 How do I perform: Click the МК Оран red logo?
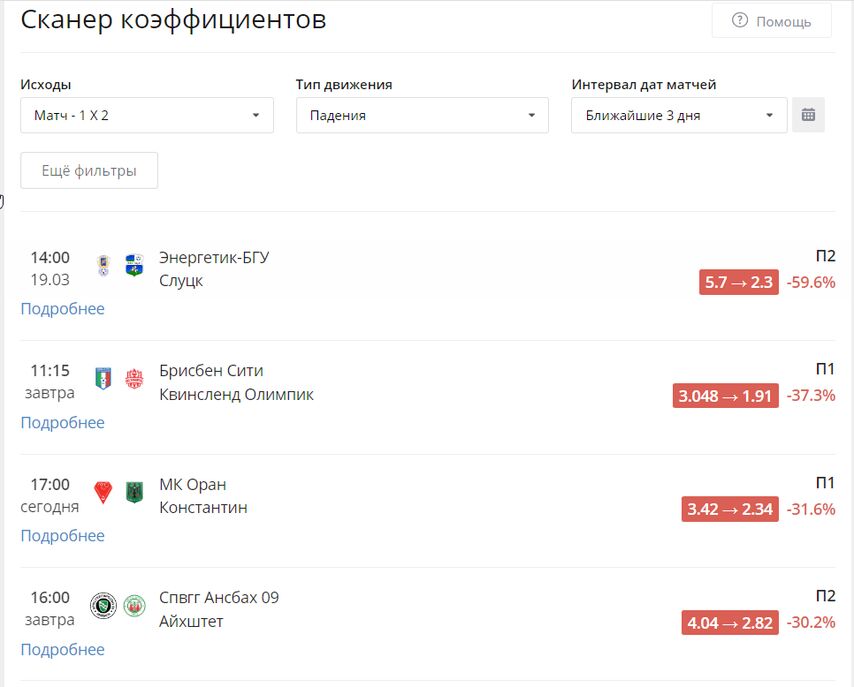pyautogui.click(x=103, y=493)
